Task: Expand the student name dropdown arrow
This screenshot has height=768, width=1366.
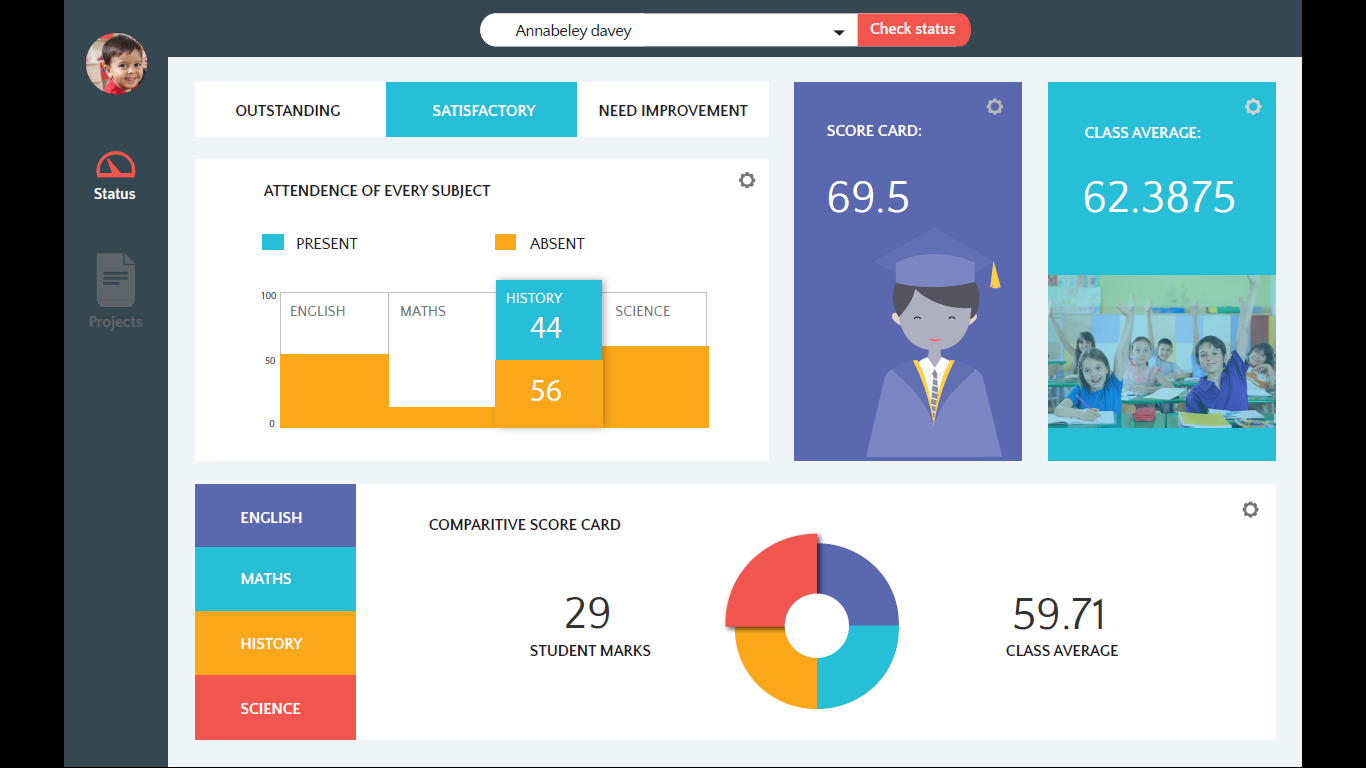Action: coord(838,33)
